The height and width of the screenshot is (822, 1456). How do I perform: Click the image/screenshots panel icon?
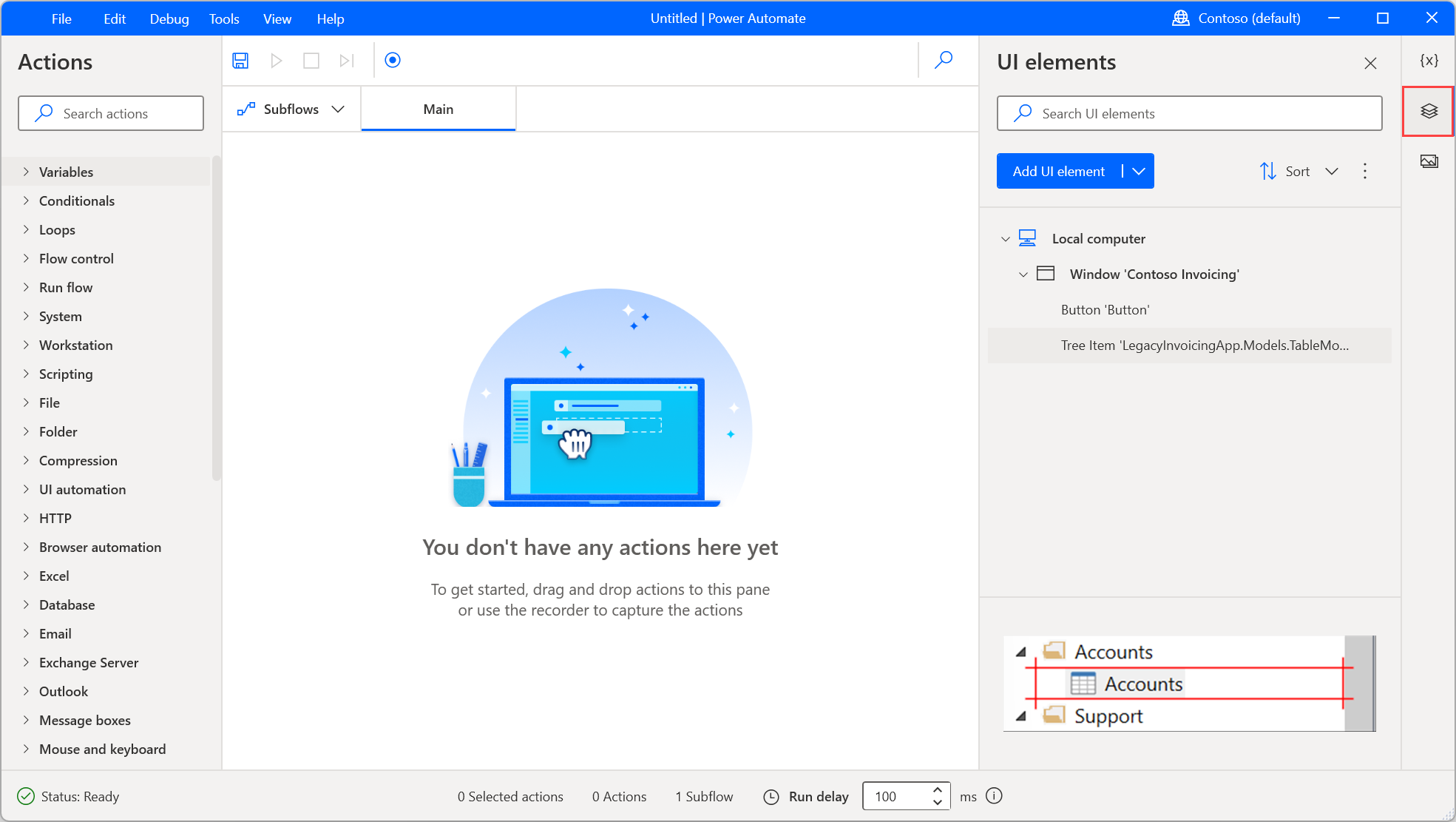point(1430,160)
